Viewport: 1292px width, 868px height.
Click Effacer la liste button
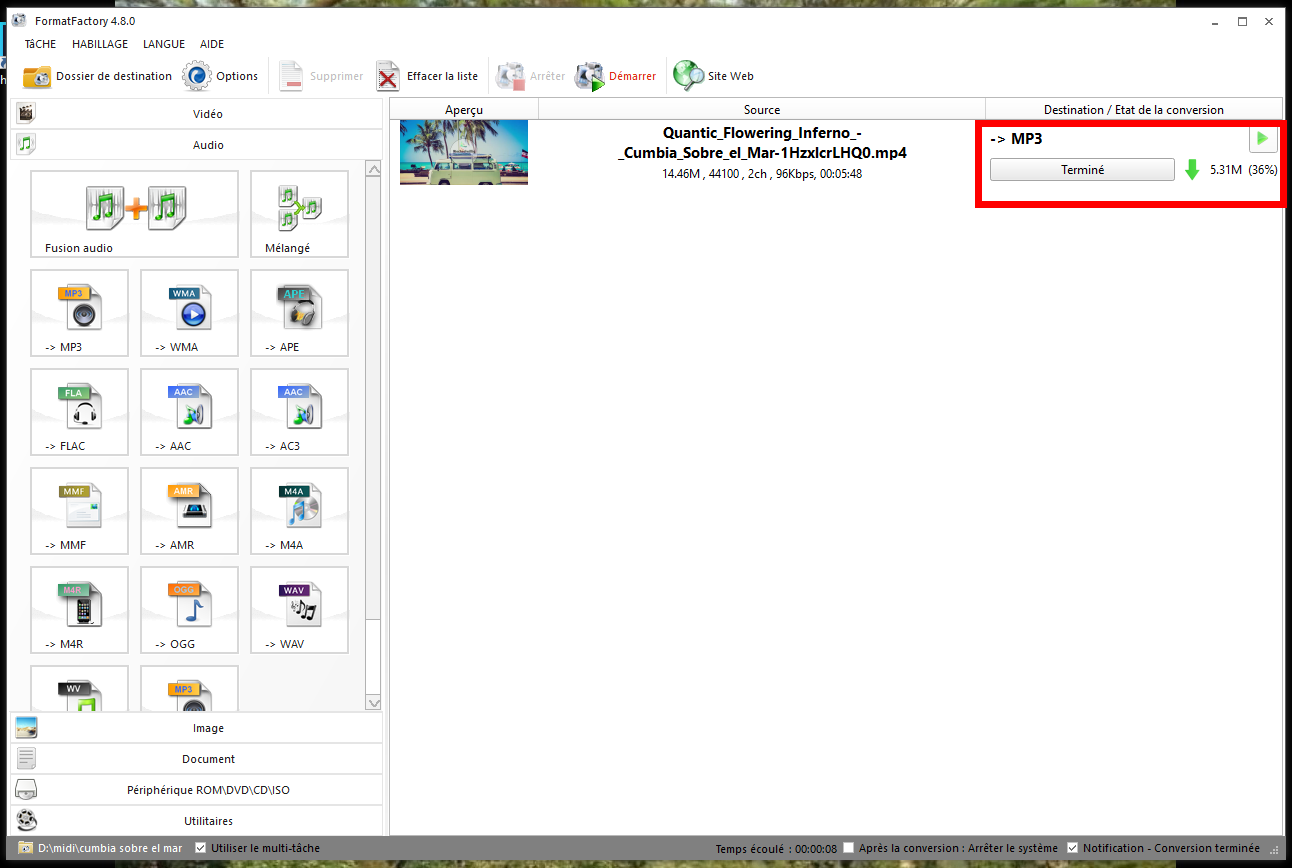coord(428,76)
